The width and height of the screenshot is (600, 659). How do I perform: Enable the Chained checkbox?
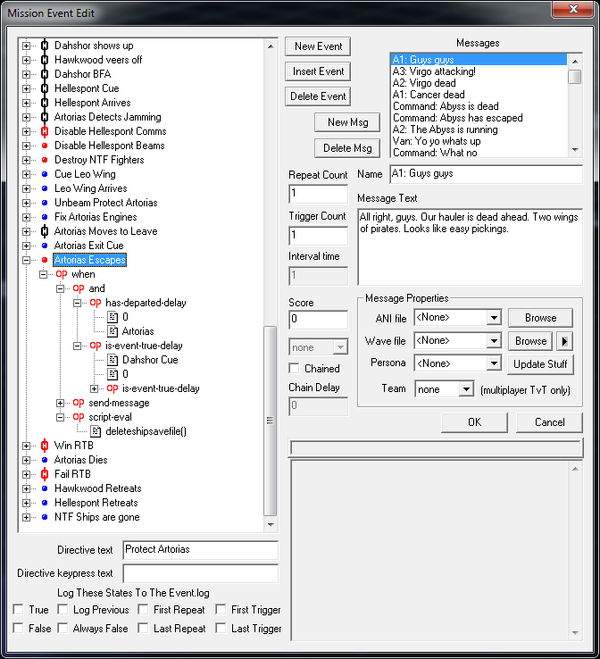point(294,369)
